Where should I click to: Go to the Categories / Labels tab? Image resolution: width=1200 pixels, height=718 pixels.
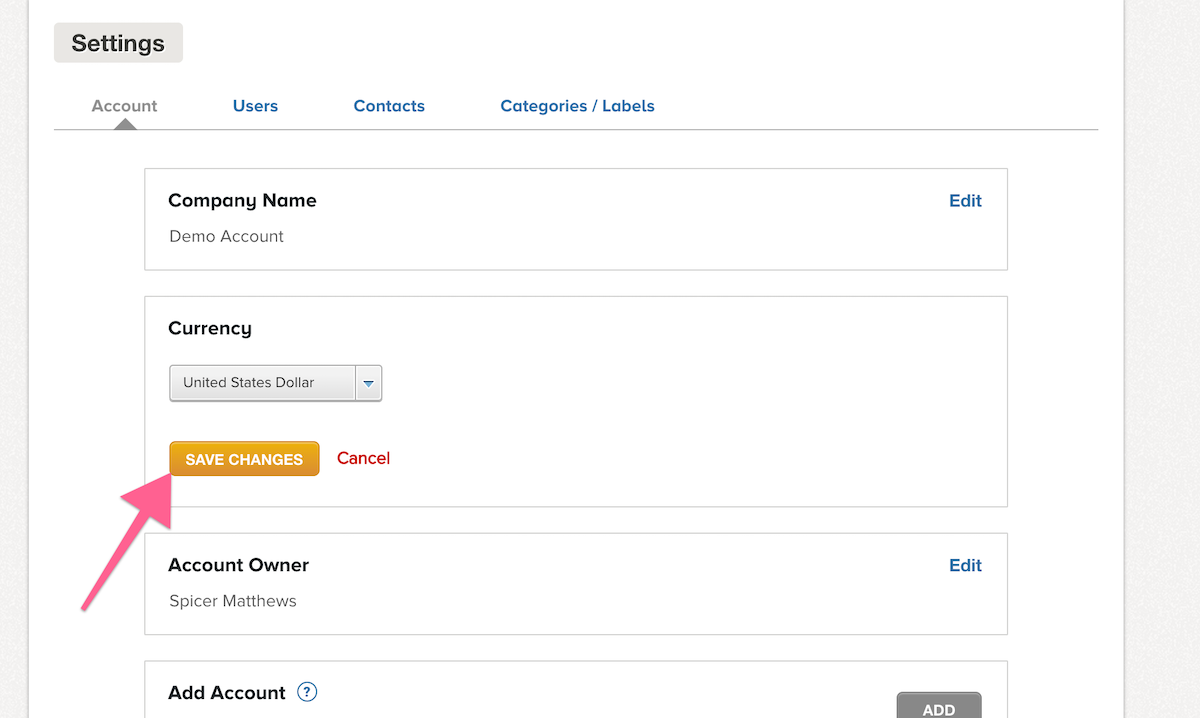[x=577, y=106]
